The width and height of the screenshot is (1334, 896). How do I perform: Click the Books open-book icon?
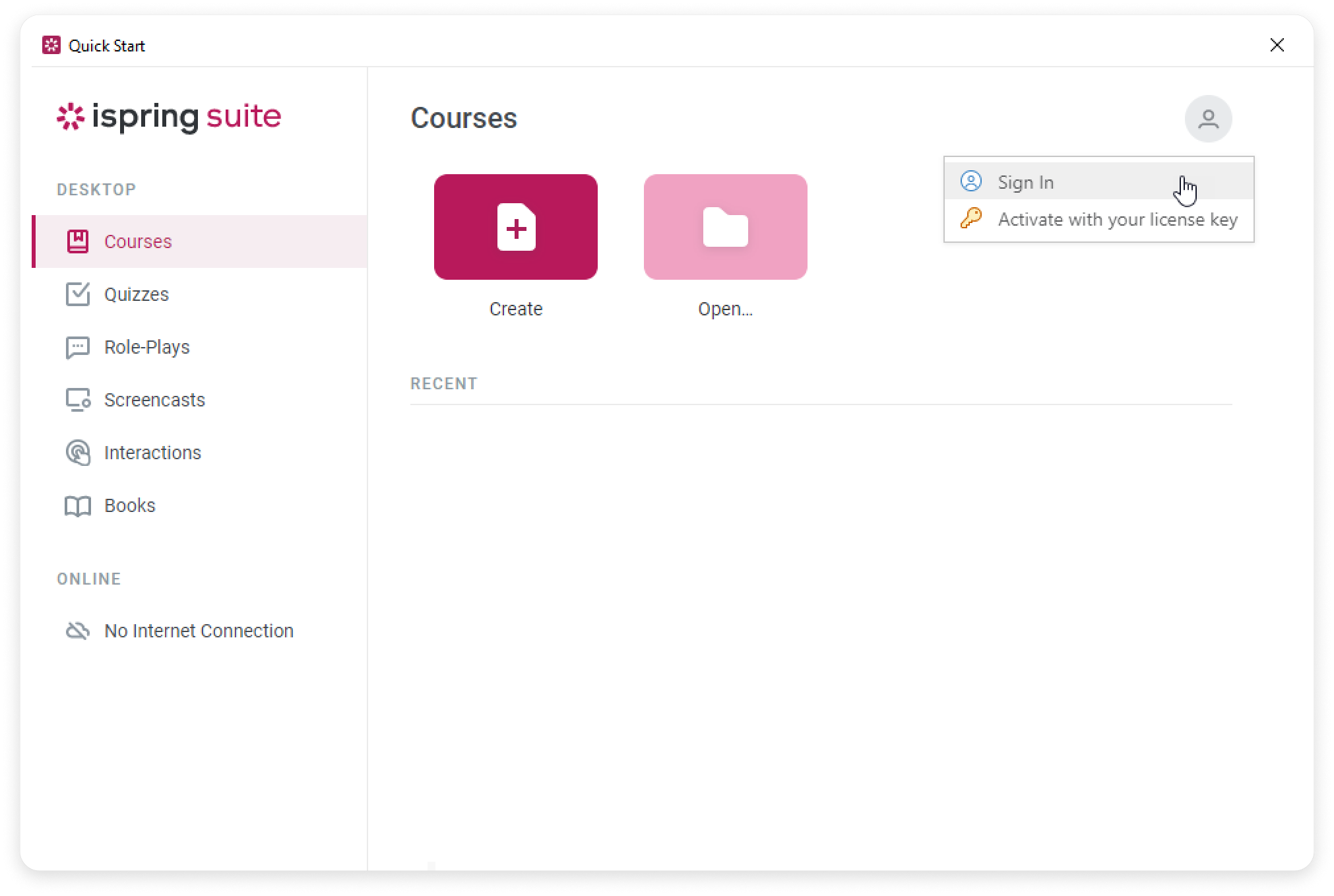click(x=78, y=506)
